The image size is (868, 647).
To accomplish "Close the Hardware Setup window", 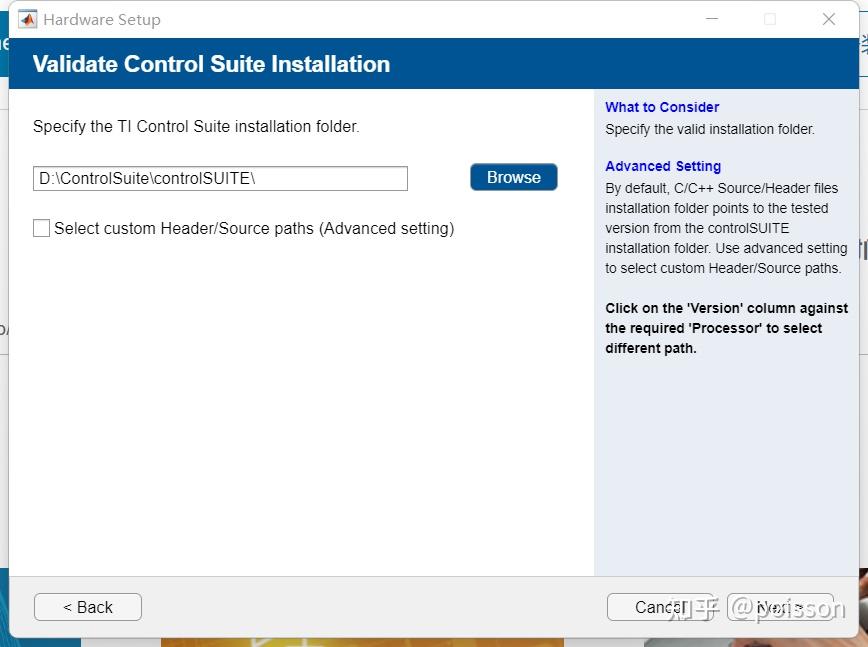I will tap(829, 19).
